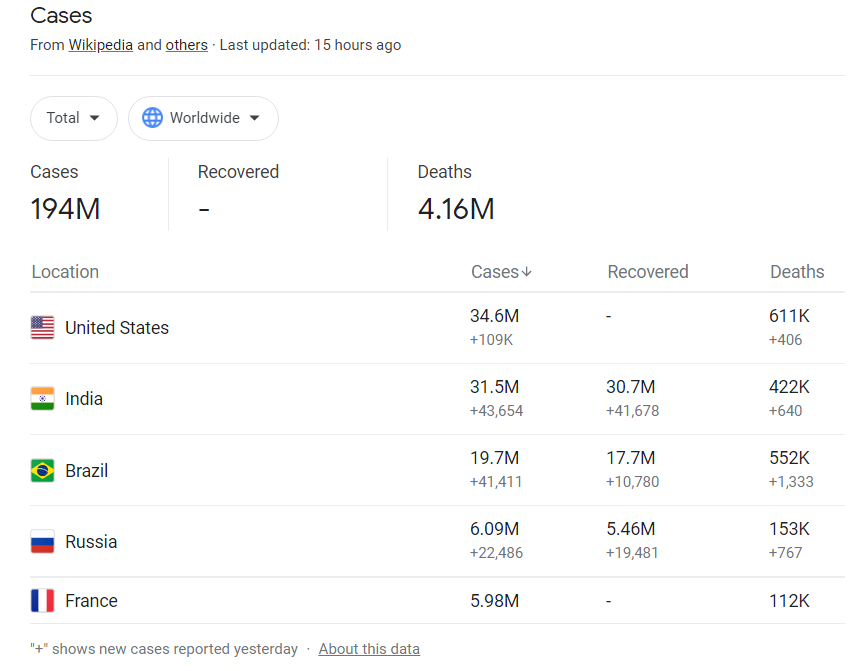Click Russia deaths value 153K
This screenshot has height=671, width=861.
789,529
